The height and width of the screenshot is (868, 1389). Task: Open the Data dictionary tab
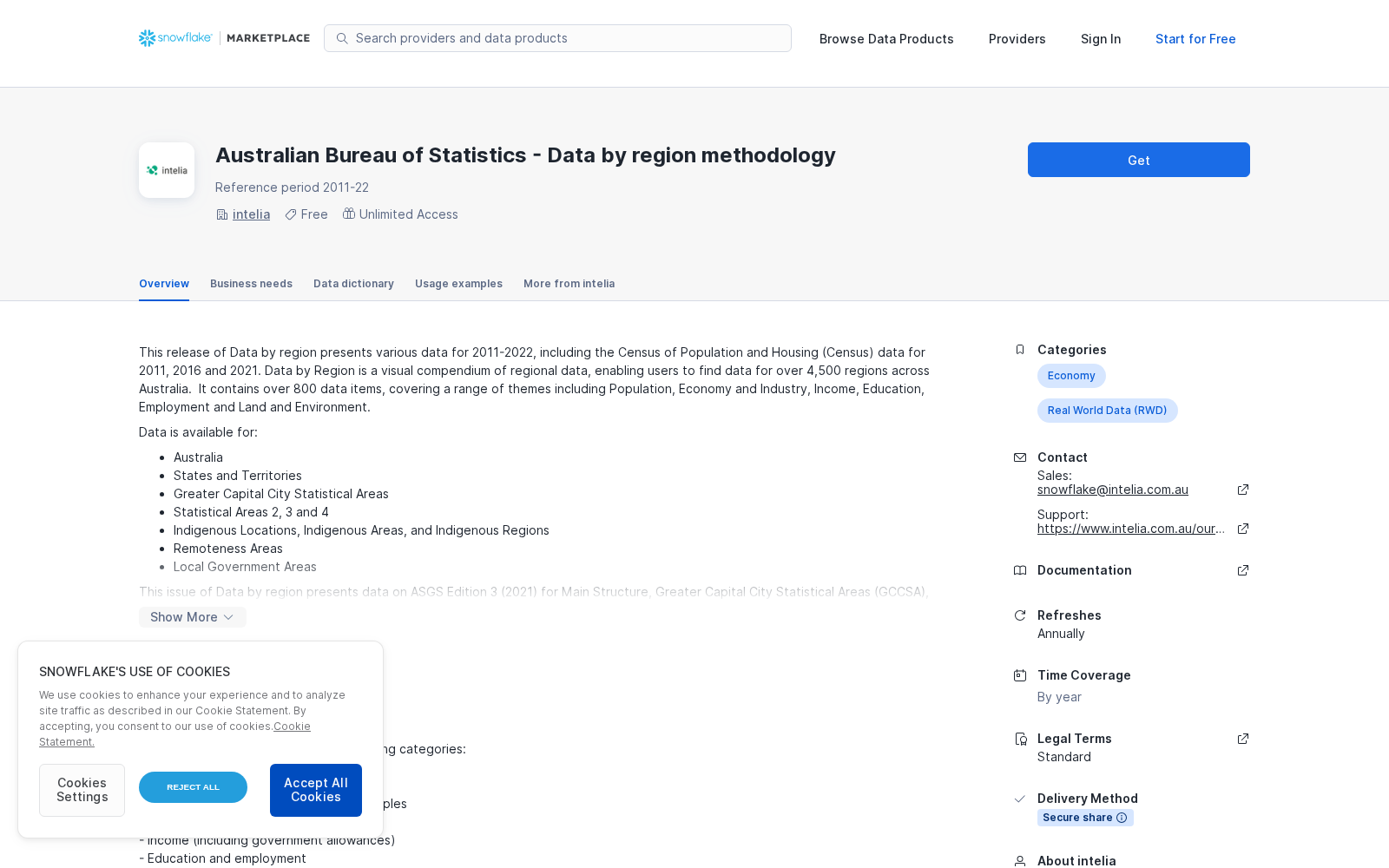(353, 284)
